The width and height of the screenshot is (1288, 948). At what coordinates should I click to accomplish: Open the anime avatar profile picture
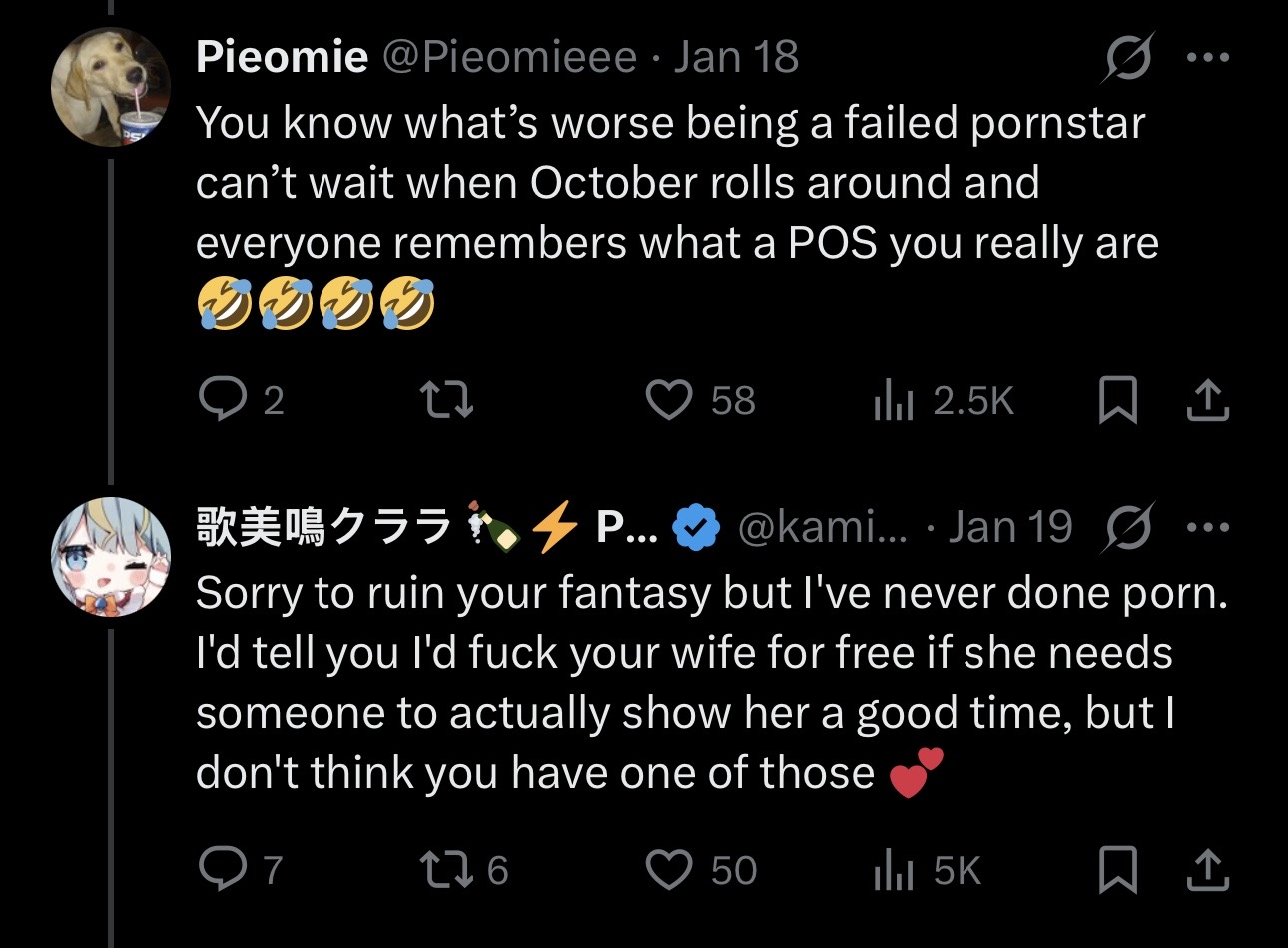(x=111, y=556)
